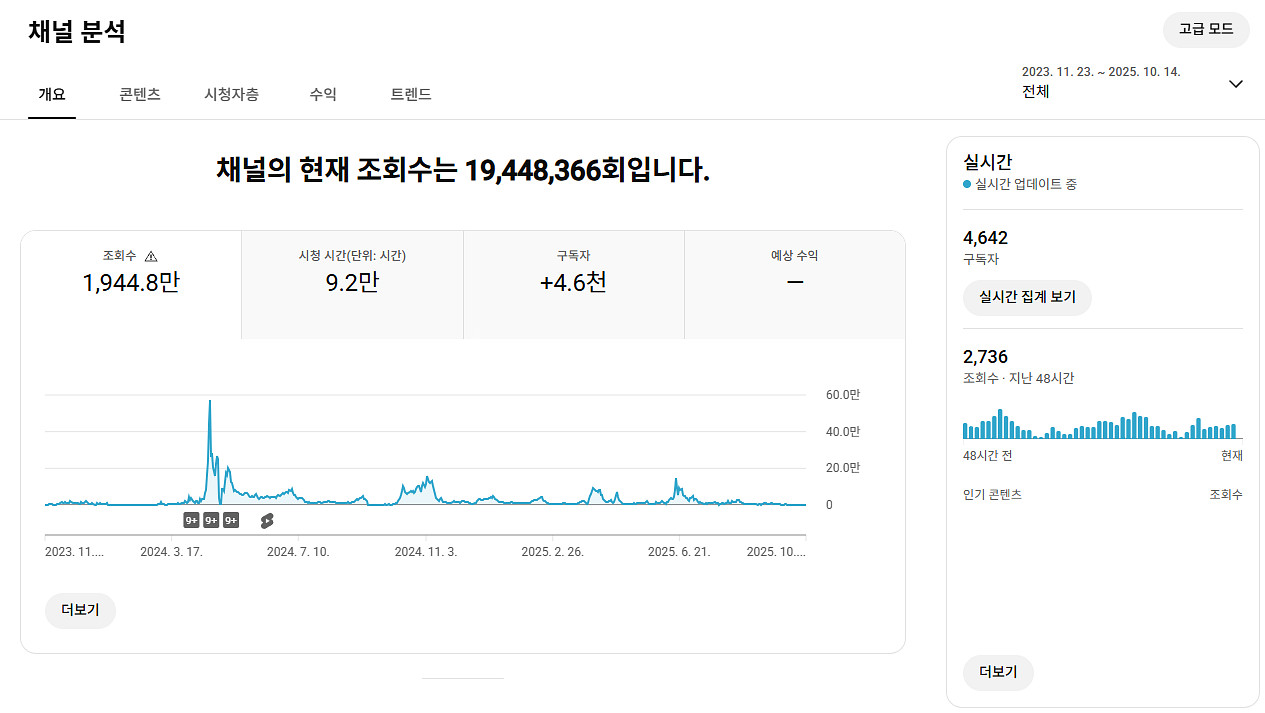Image resolution: width=1265 pixels, height=713 pixels.
Task: Open the 시청자층 tab
Action: (x=231, y=95)
